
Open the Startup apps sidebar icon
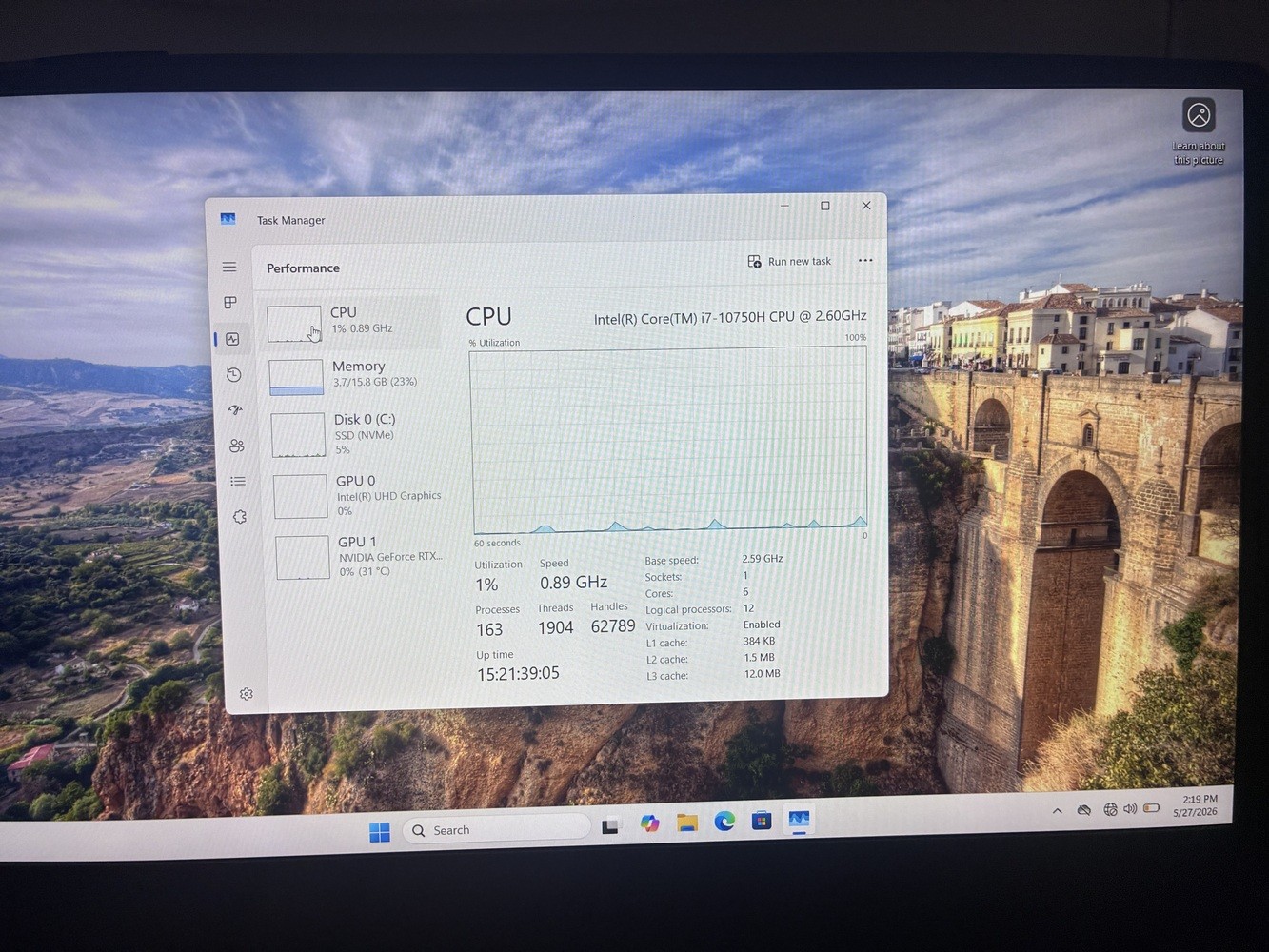click(x=235, y=410)
